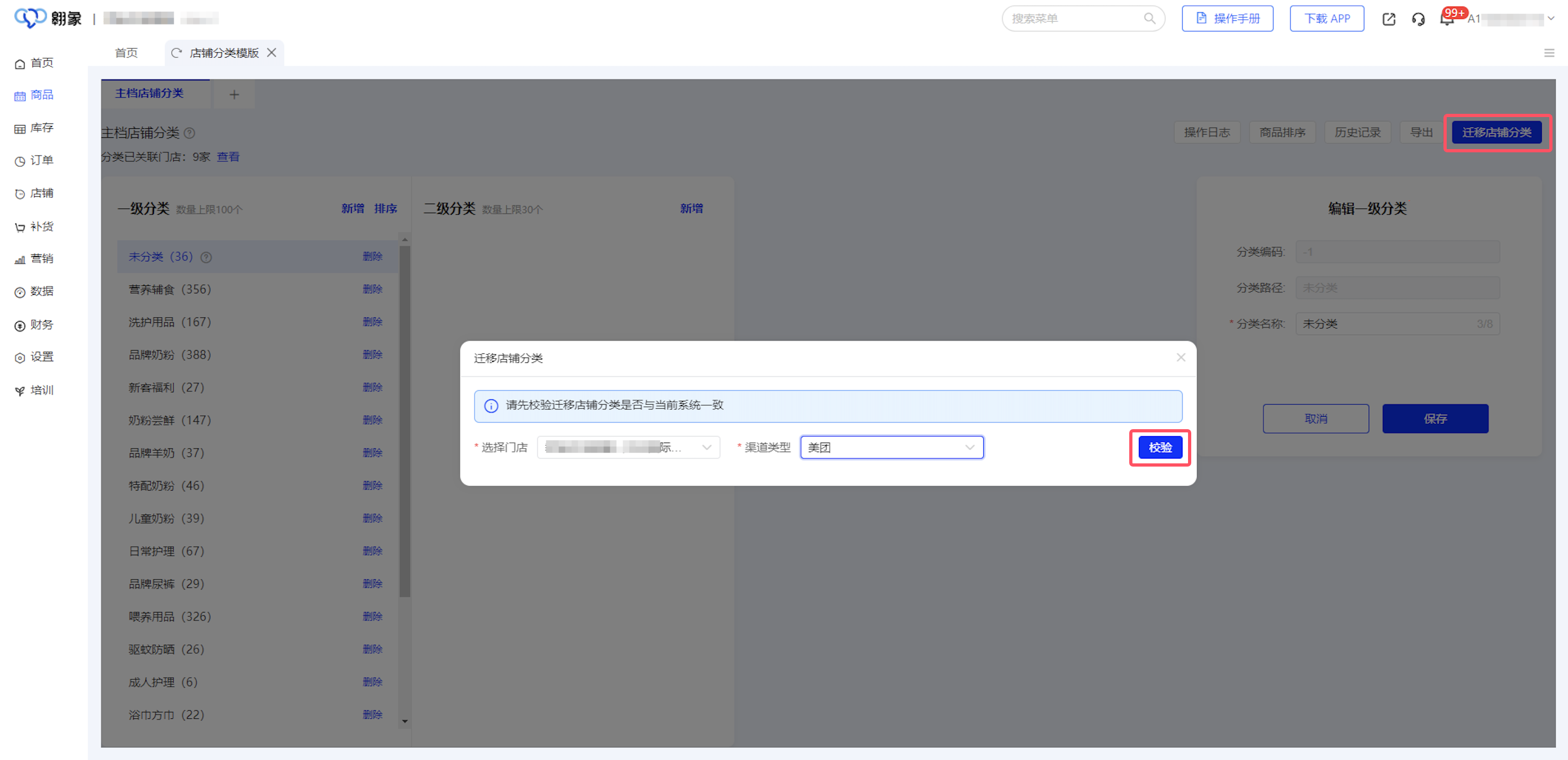Screen dimensions: 1568x760
Task: Click the hamburger menu icon at right
Action: (1549, 53)
